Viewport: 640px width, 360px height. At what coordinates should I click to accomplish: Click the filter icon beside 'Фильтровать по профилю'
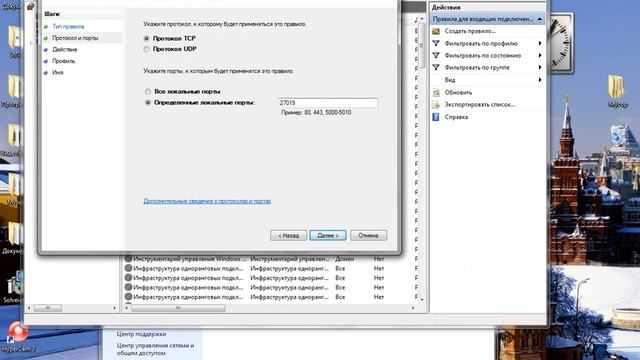pyautogui.click(x=436, y=43)
